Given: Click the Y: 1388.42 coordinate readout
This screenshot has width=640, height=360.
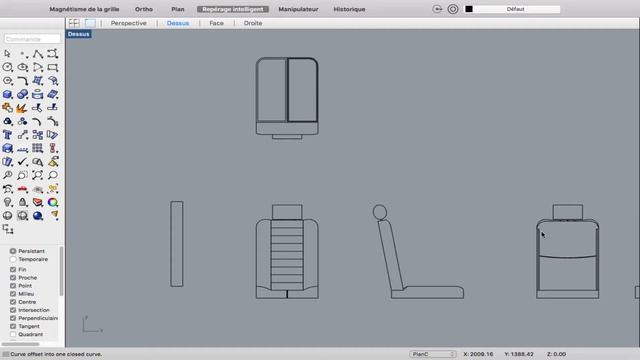Looking at the screenshot, I should (x=519, y=354).
